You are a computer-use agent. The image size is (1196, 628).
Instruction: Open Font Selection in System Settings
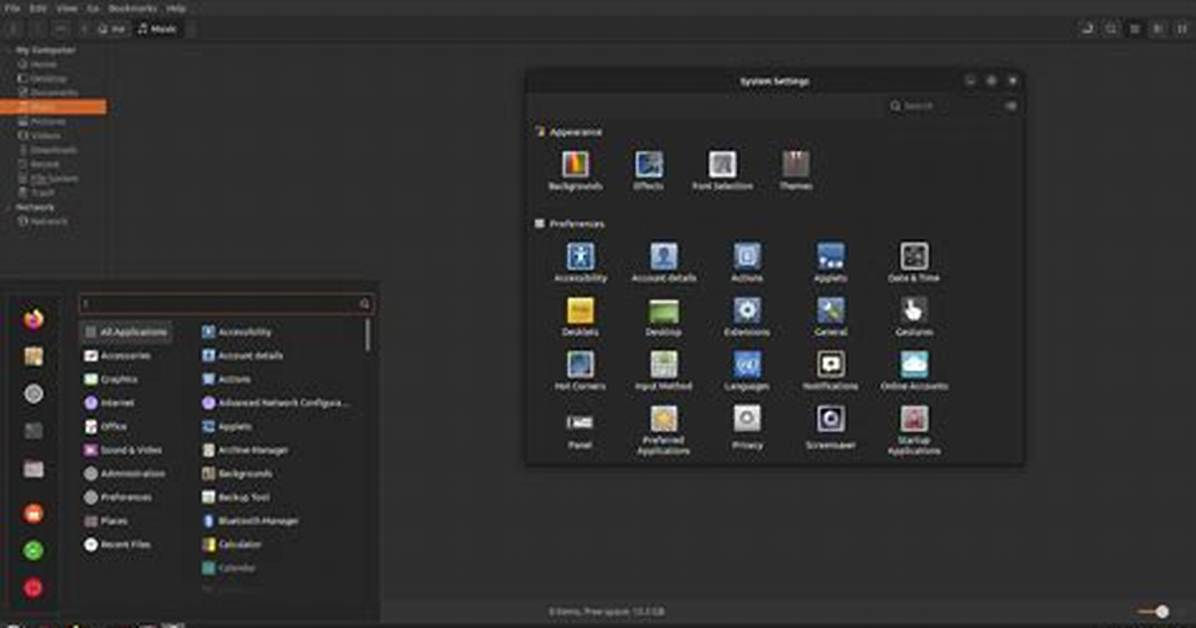[x=722, y=170]
